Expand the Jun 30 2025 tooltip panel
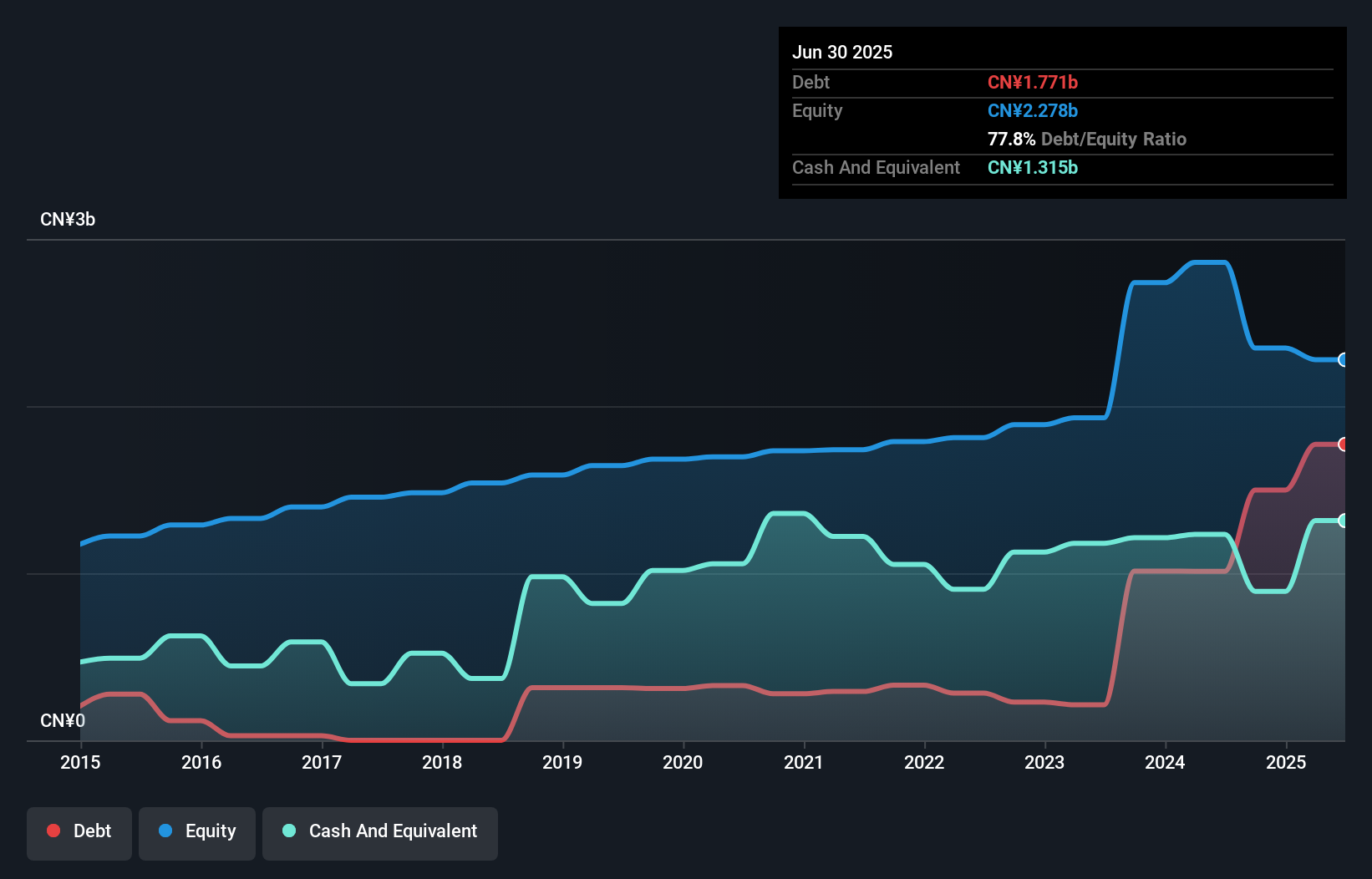Screen dimensions: 1372x879 [x=842, y=52]
